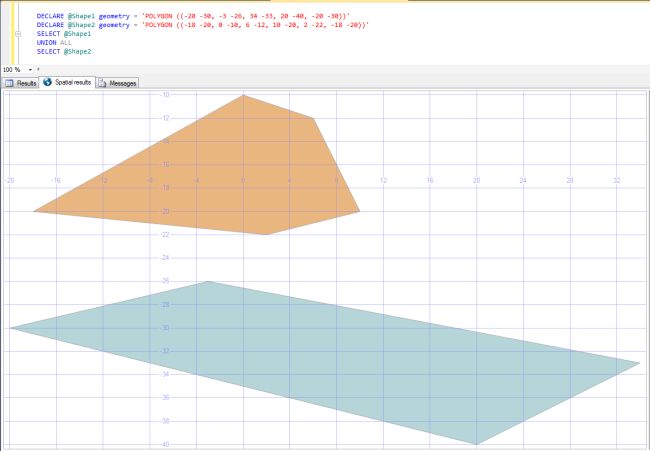
Task: Click the horizontal scroll arrow beside the zoom box
Action: point(38,69)
